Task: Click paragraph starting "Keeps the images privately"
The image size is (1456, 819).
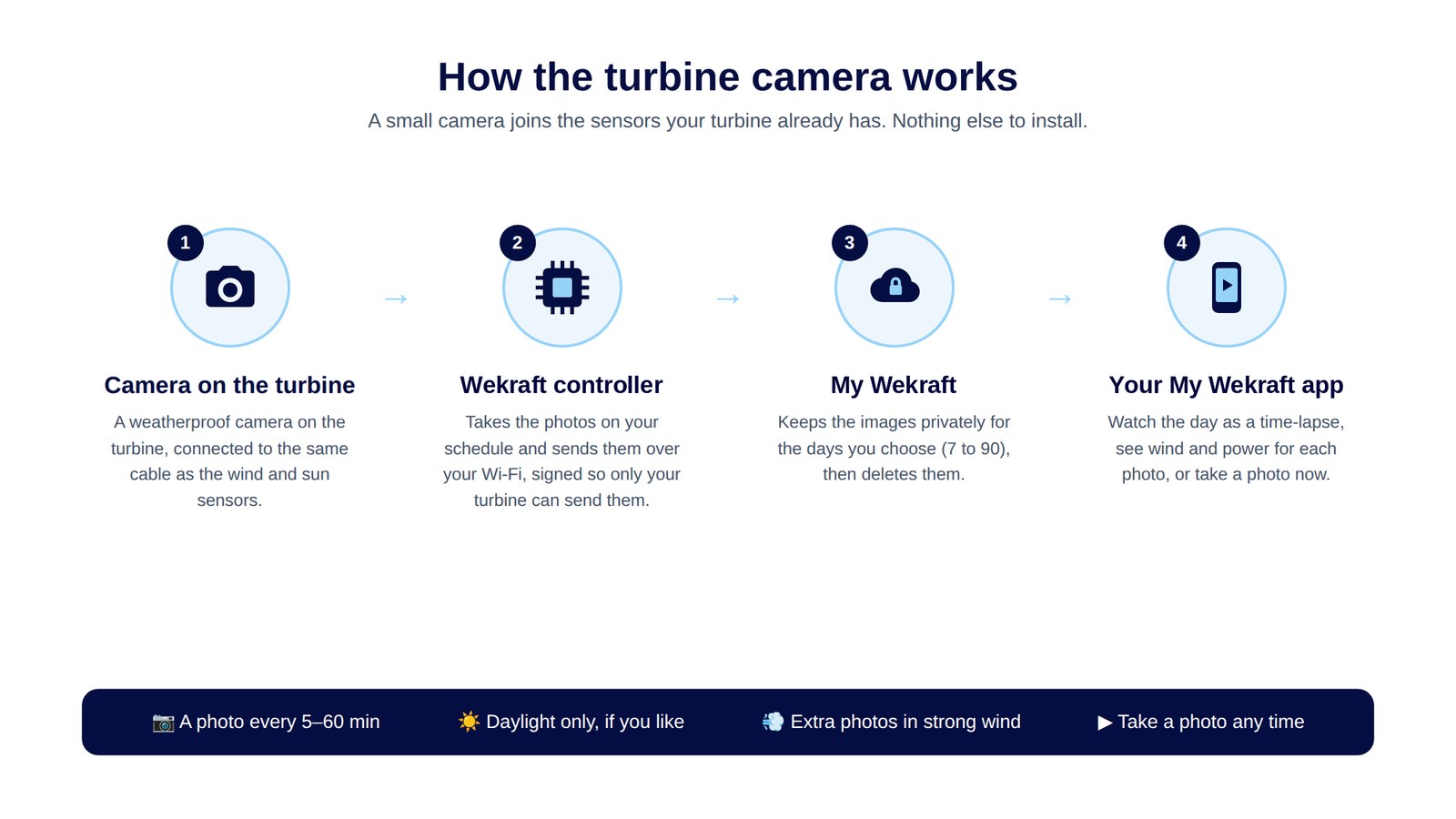Action: [x=894, y=448]
